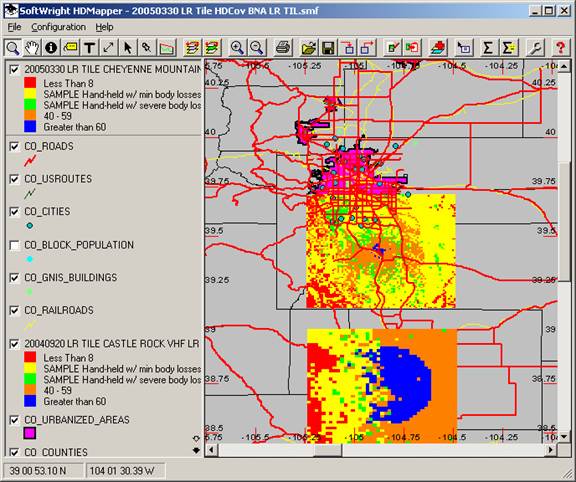
Task: Toggle the CO_URBANIZED_AREAS layer checkbox
Action: pos(14,420)
